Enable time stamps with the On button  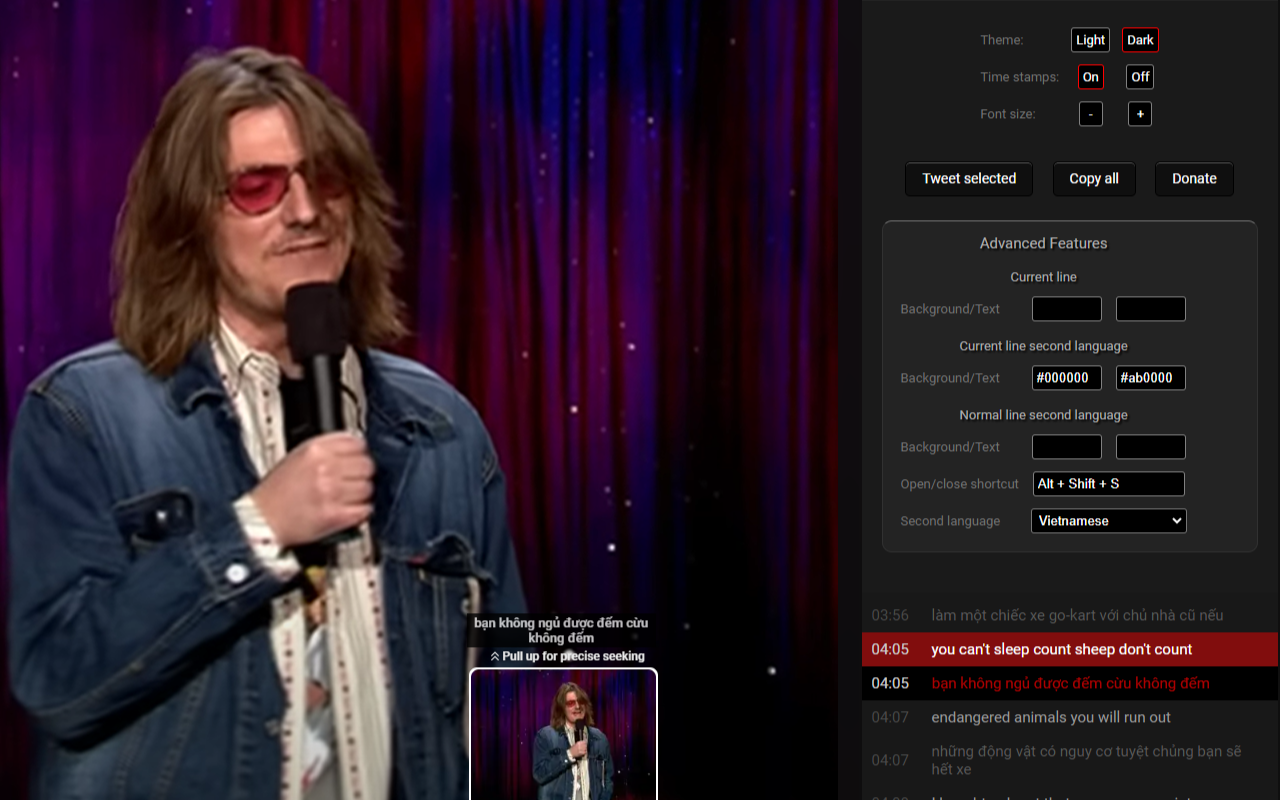(1090, 77)
